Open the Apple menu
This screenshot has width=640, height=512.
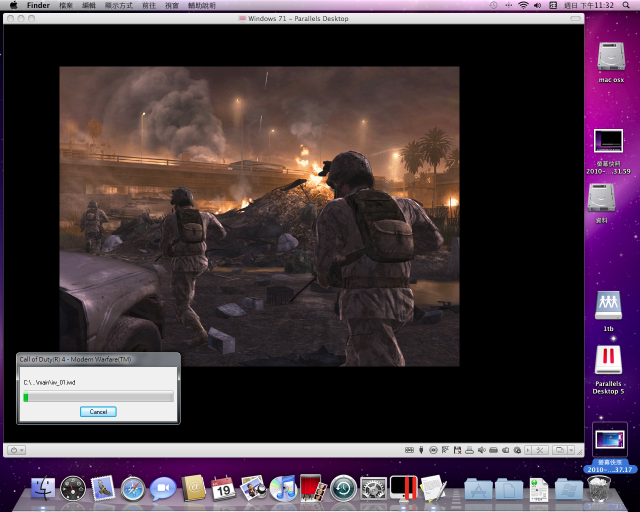click(13, 5)
